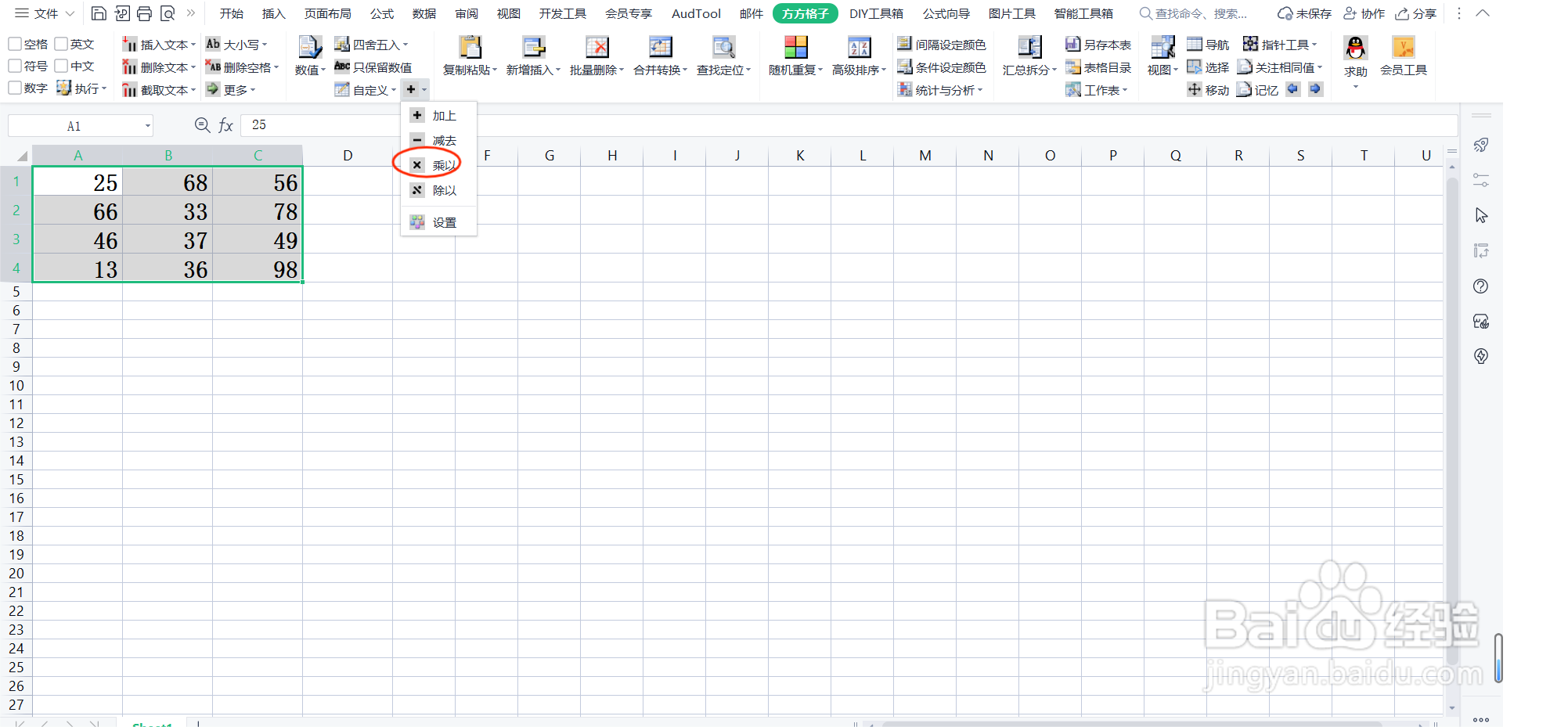Screen dimensions: 1568x727
Task: Toggle the 中文 checkbox
Action: click(x=61, y=66)
